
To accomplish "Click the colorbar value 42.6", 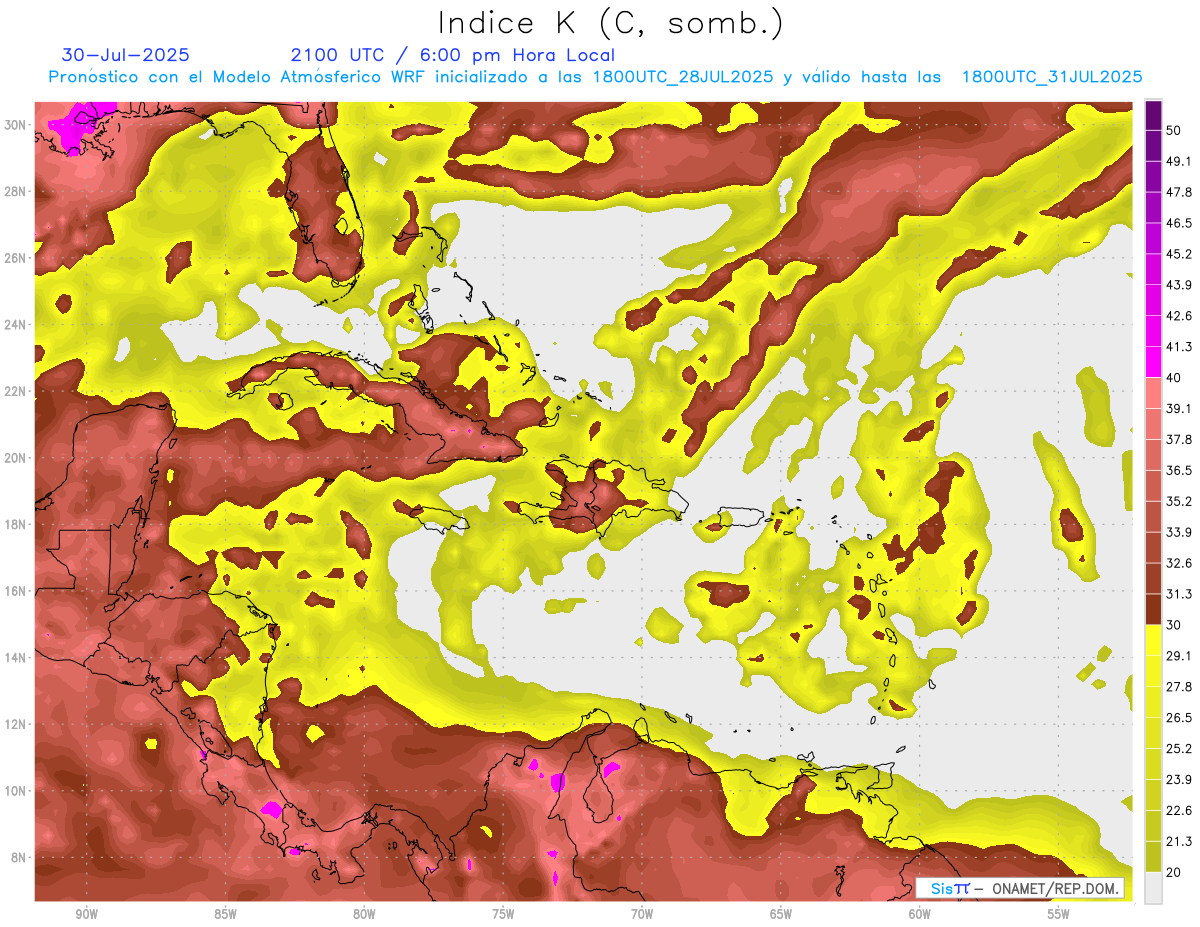I will click(x=1179, y=316).
